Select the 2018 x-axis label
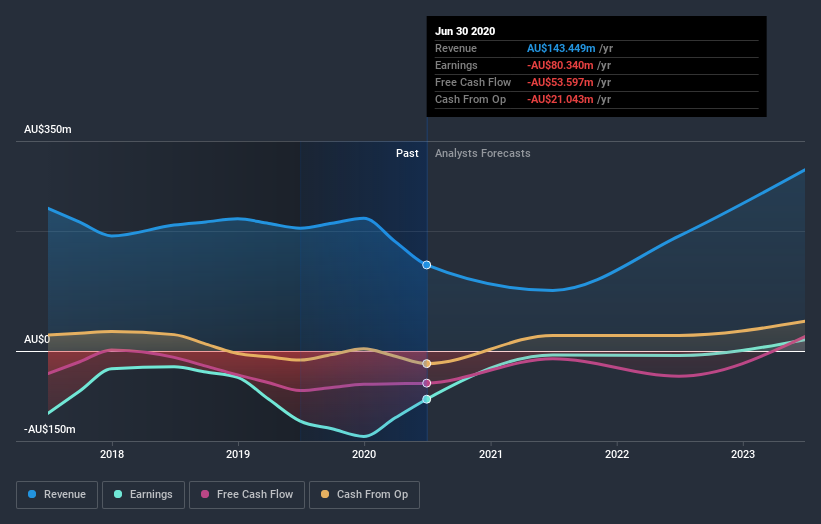The width and height of the screenshot is (821, 524). (112, 454)
